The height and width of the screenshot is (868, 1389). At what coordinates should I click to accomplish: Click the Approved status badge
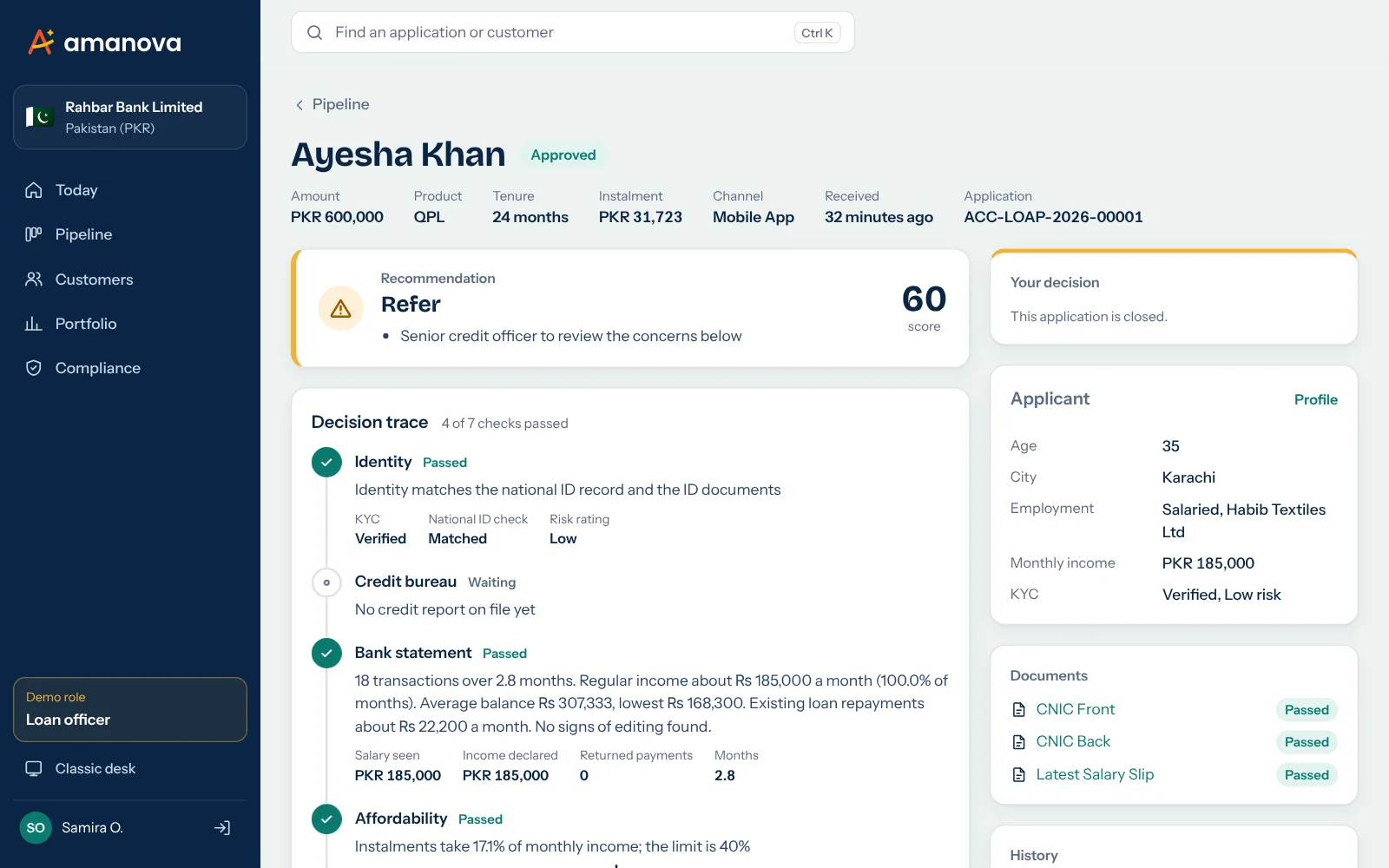[563, 155]
